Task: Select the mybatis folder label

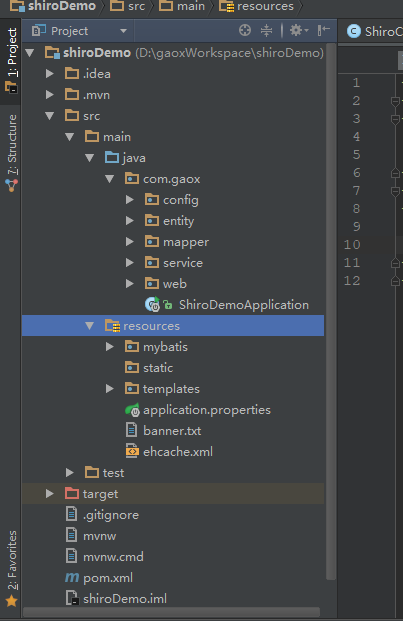Action: point(165,347)
